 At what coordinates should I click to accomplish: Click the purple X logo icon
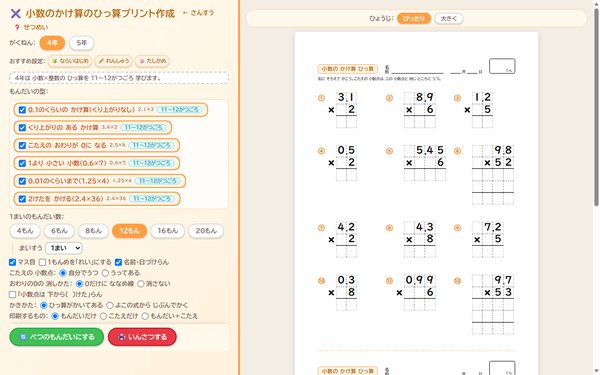coord(15,14)
